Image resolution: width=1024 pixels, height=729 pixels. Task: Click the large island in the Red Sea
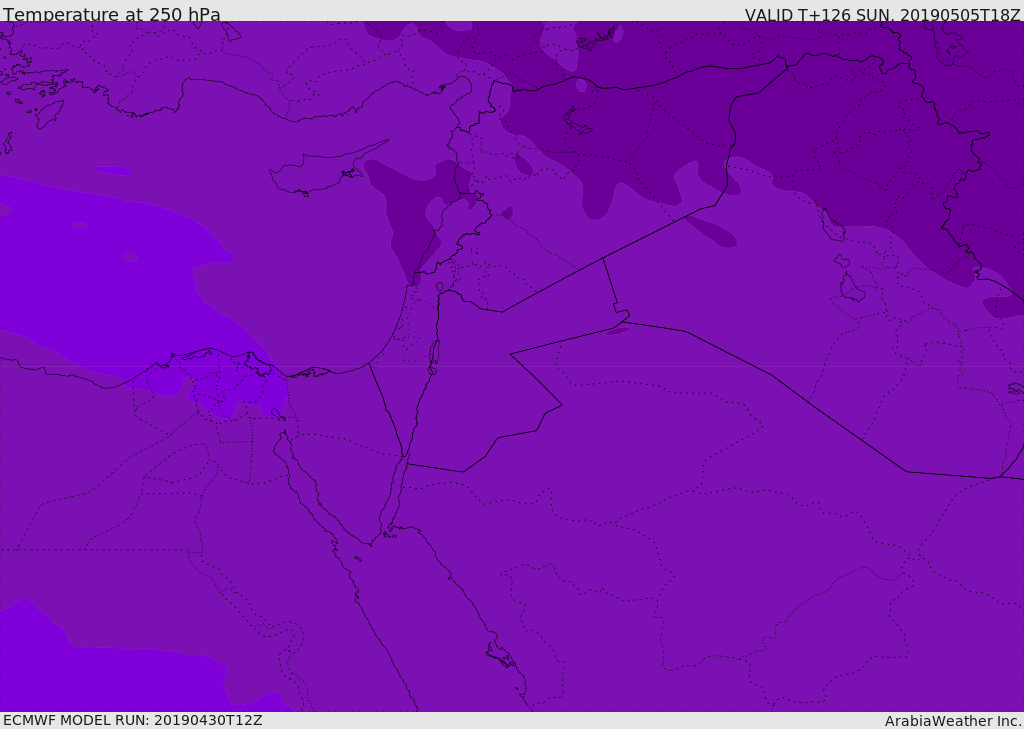click(x=502, y=655)
